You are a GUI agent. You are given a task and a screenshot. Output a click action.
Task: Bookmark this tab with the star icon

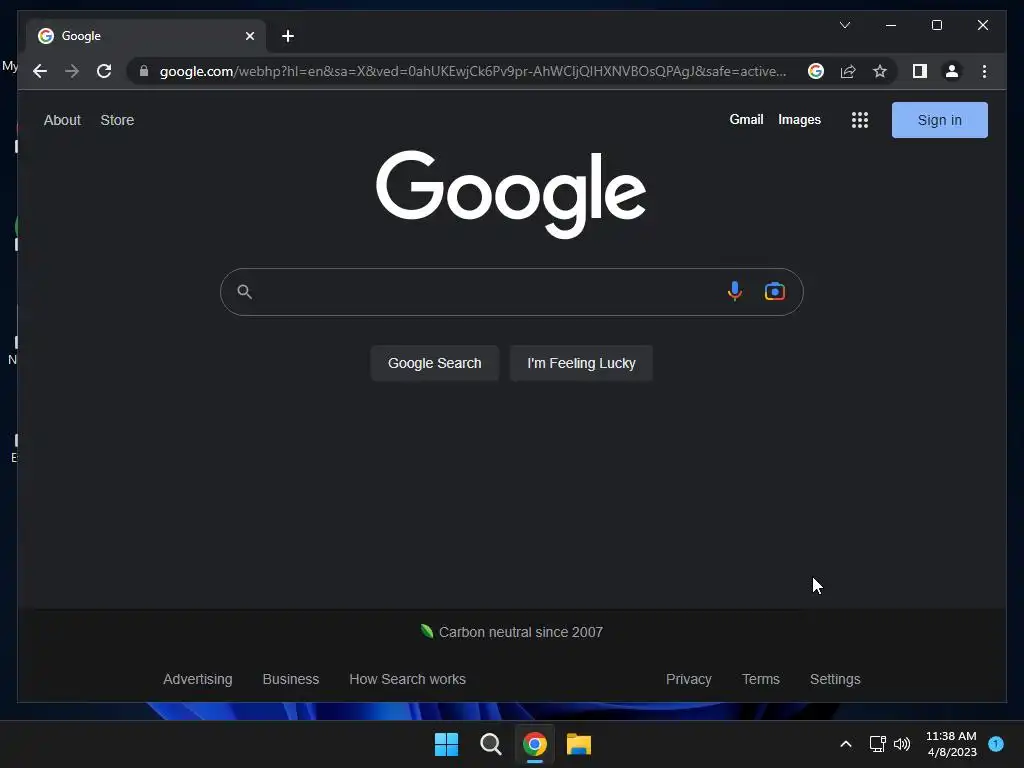pos(880,71)
